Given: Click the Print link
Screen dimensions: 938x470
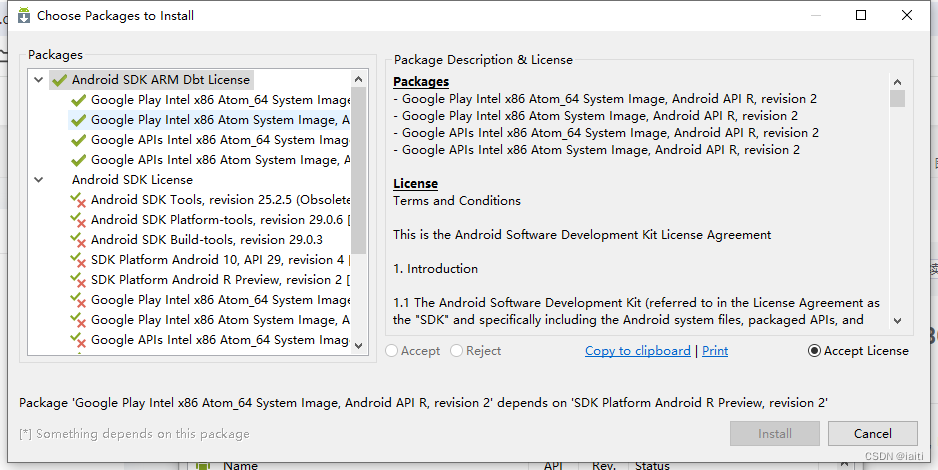Looking at the screenshot, I should point(715,351).
